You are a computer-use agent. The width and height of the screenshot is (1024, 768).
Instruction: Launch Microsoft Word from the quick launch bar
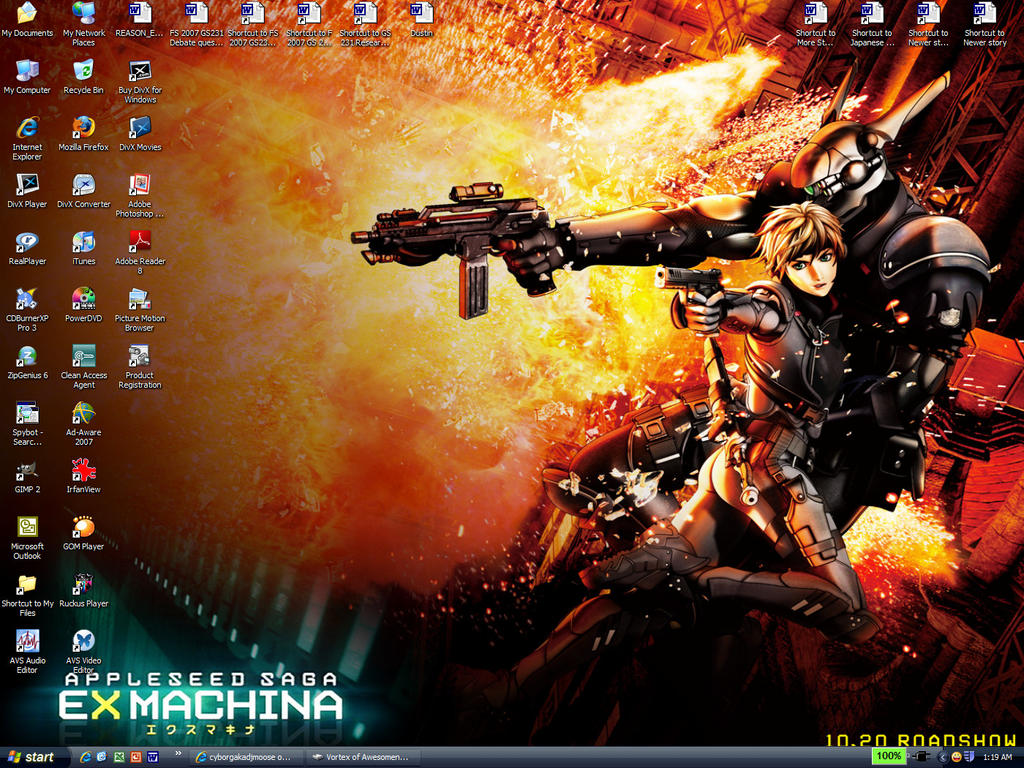[153, 757]
